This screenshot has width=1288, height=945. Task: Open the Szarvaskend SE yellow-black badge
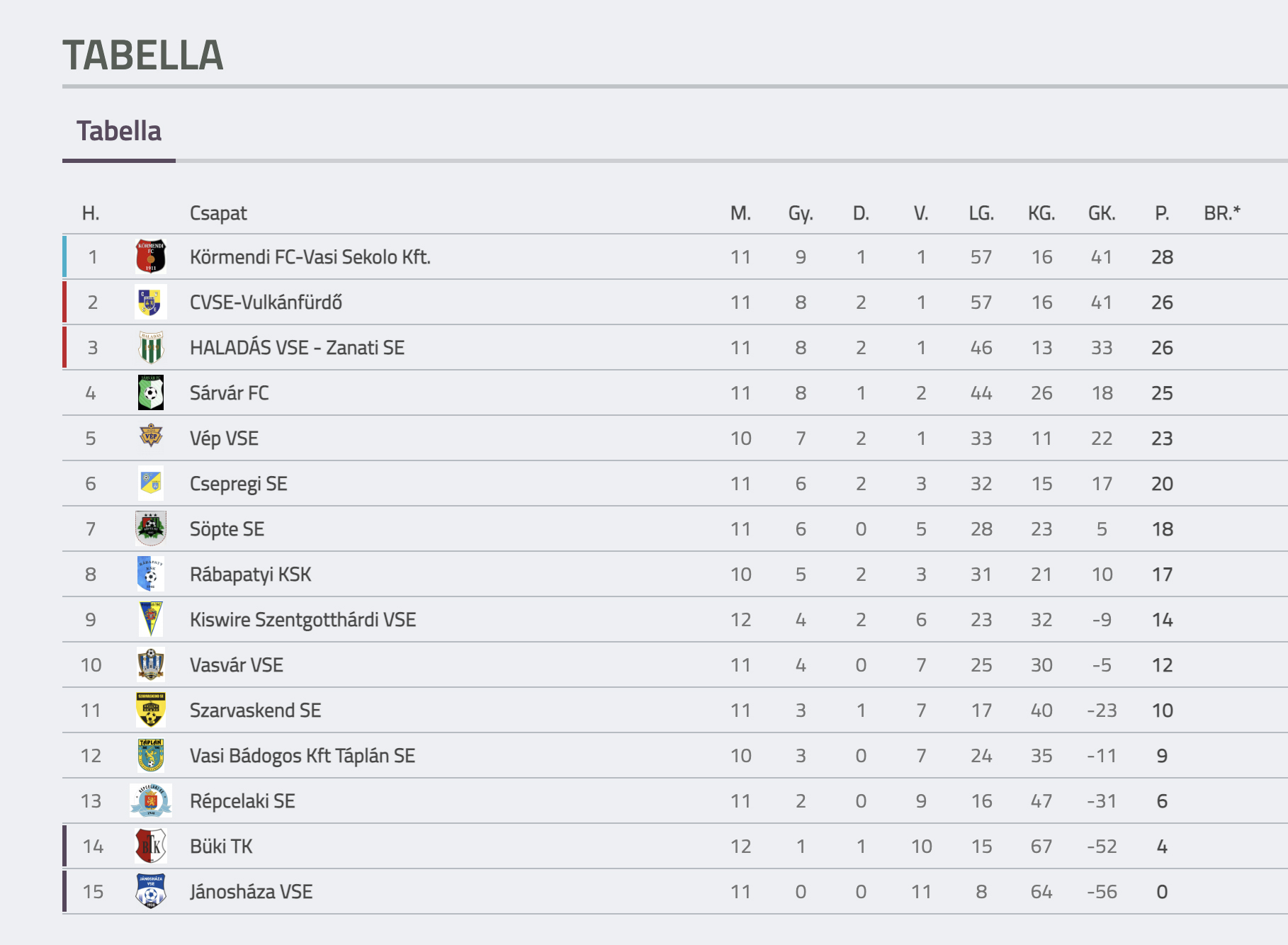click(150, 710)
